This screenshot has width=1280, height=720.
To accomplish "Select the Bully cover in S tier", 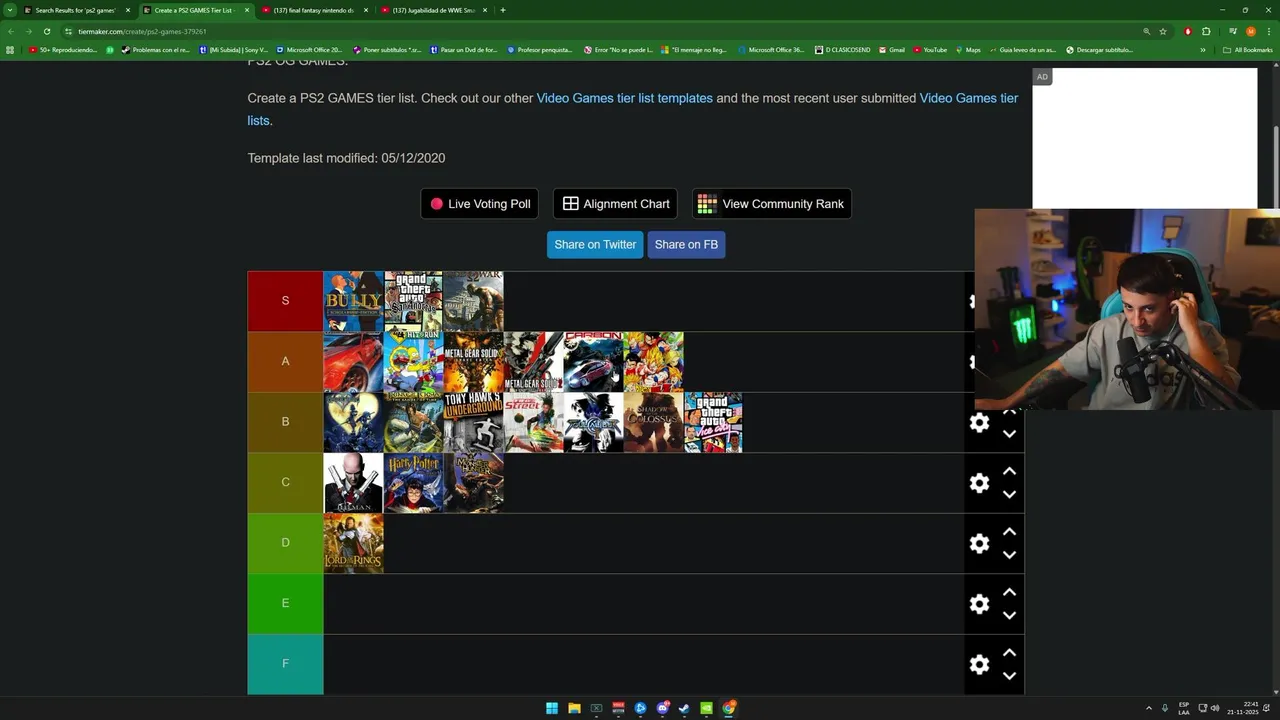I will click(353, 301).
